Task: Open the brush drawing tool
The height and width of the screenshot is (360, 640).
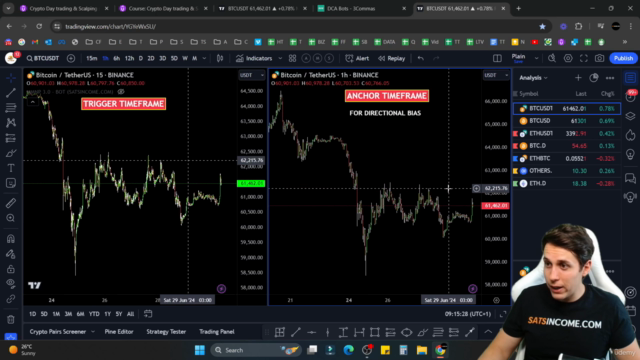Action: (11, 153)
